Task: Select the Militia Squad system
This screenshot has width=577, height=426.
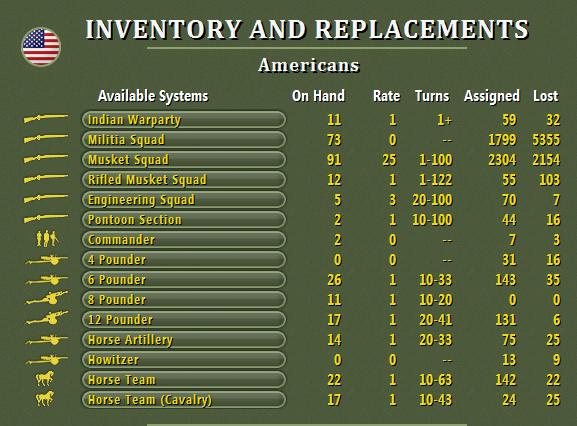Action: tap(184, 140)
